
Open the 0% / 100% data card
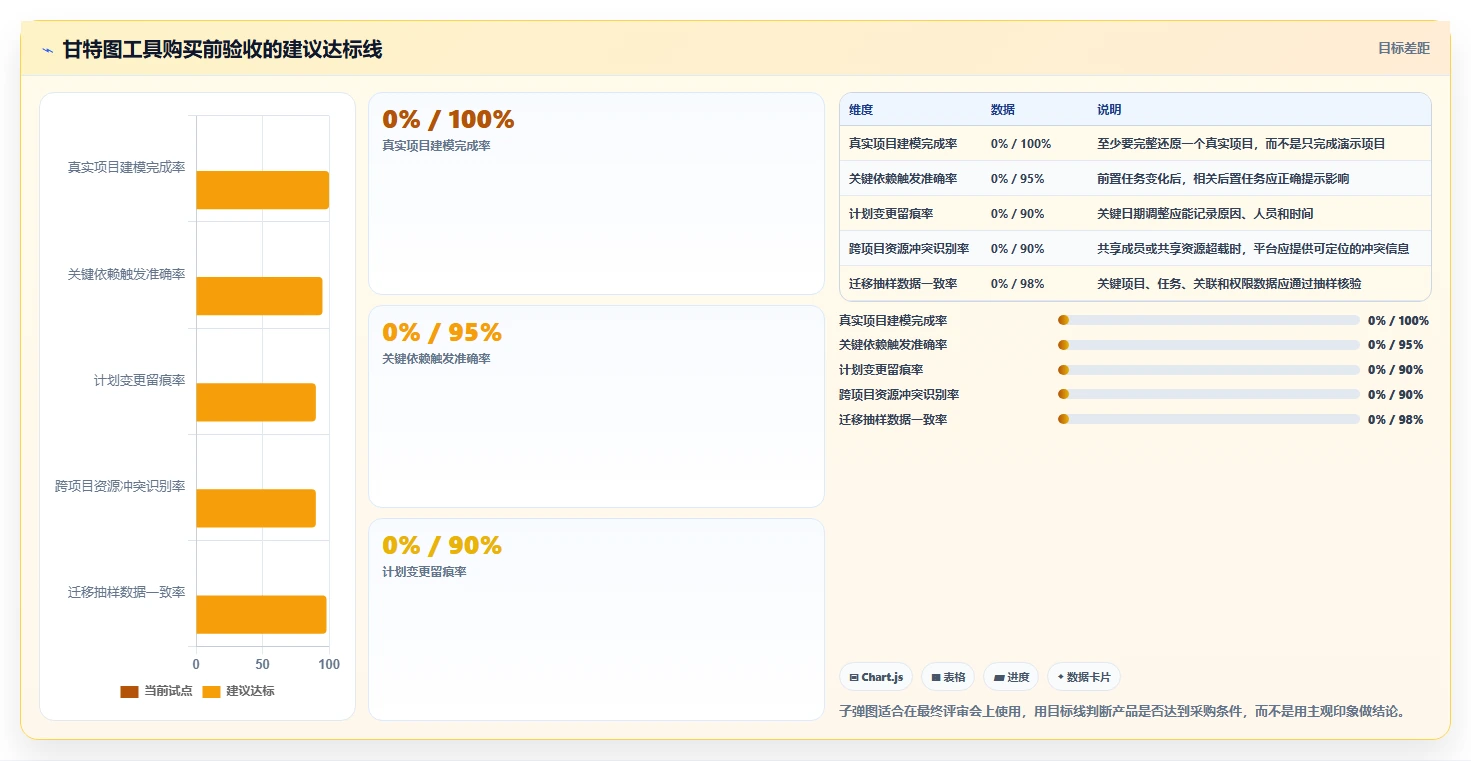click(596, 193)
